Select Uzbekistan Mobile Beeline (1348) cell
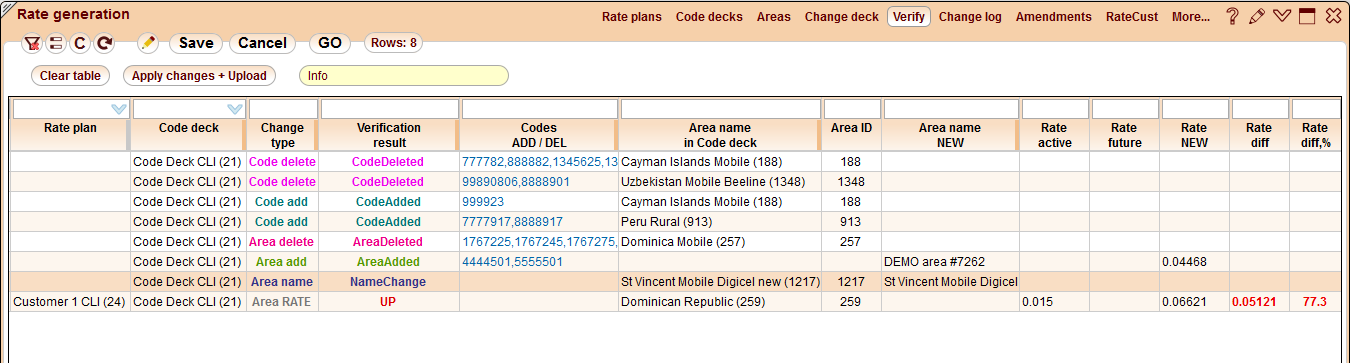The height and width of the screenshot is (363, 1350). pos(720,181)
